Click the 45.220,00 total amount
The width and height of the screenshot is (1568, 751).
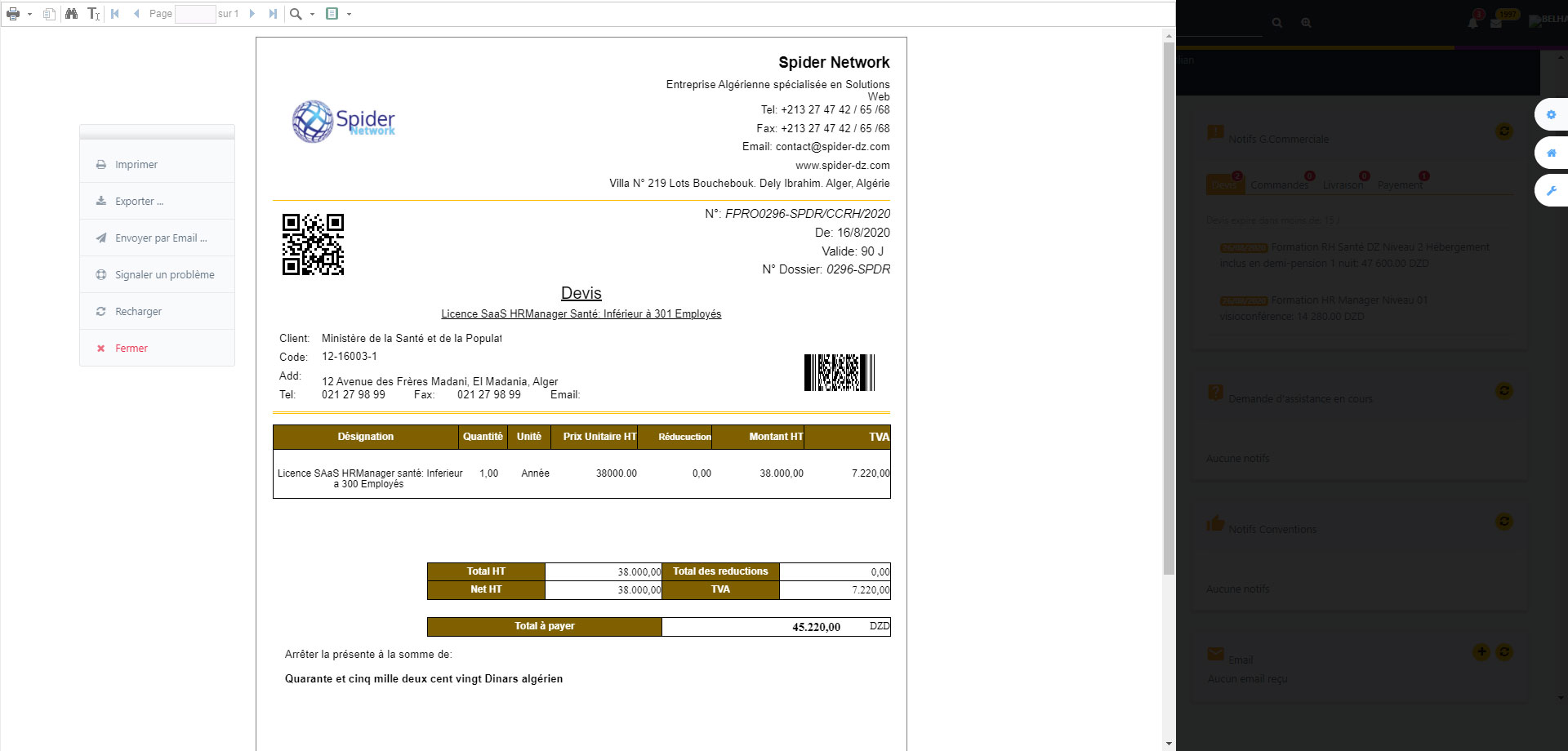(817, 627)
